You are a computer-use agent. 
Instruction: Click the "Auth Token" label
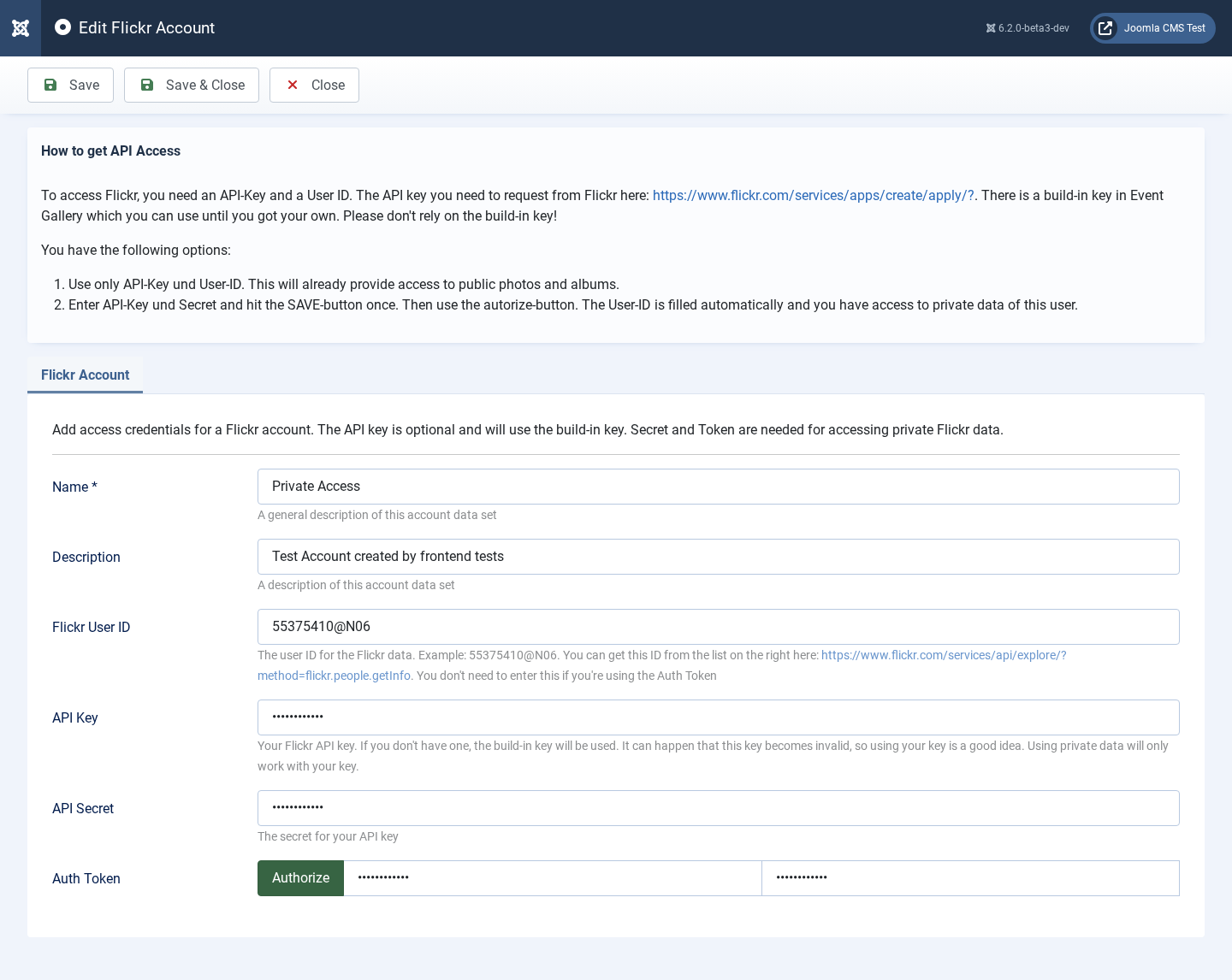click(x=86, y=878)
